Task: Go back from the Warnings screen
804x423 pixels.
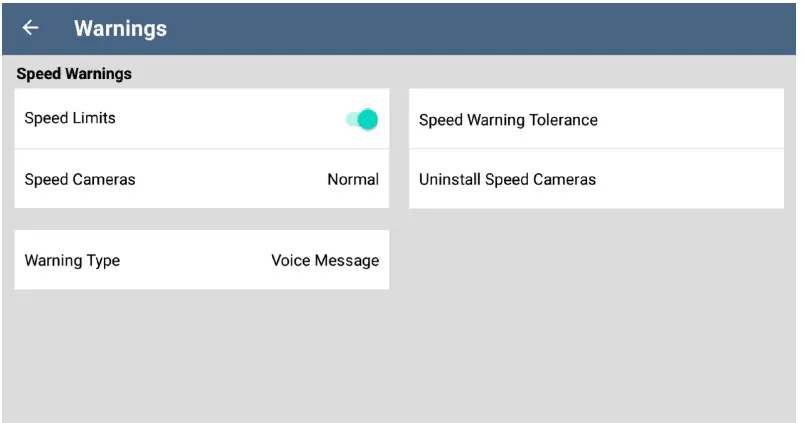Action: point(31,28)
